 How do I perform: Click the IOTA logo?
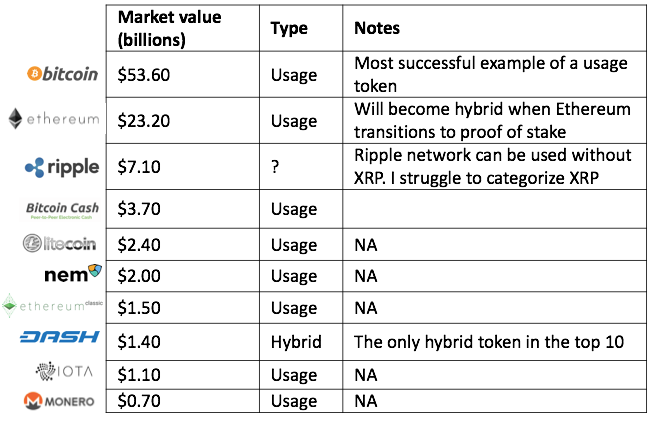64,371
